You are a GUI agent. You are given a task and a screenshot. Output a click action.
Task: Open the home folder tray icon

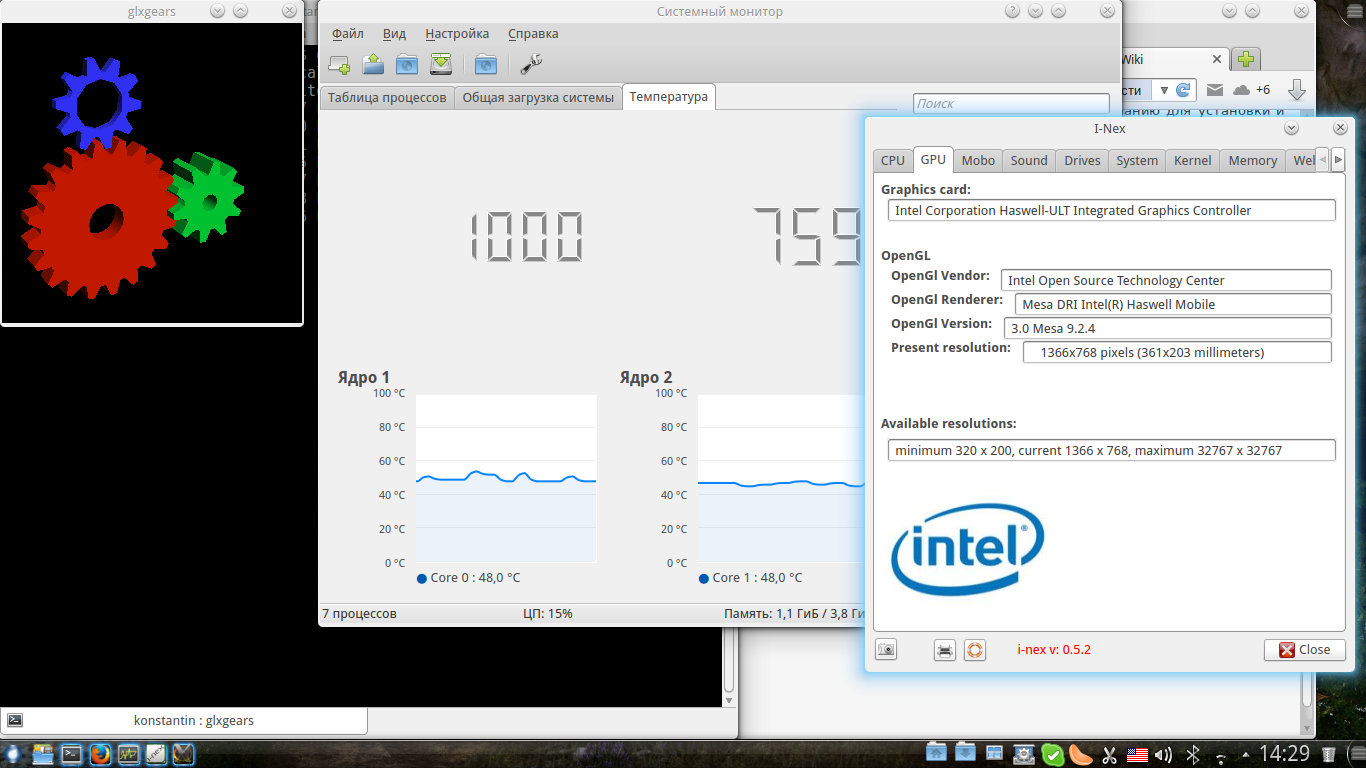936,754
